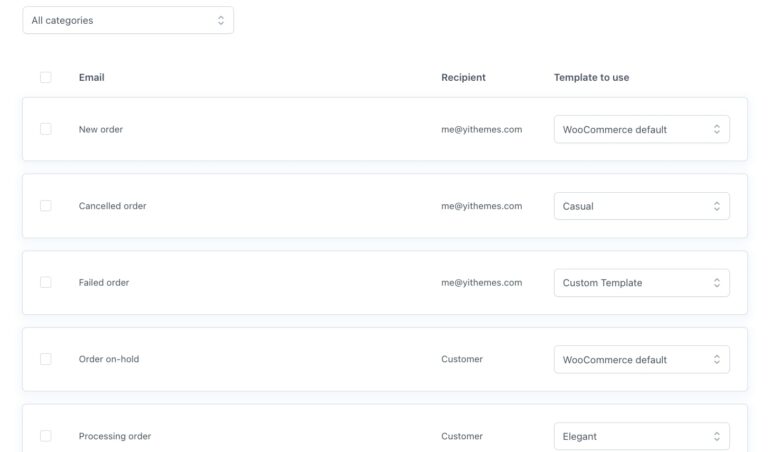Click the Template to use column header
The height and width of the screenshot is (452, 769).
tap(591, 78)
